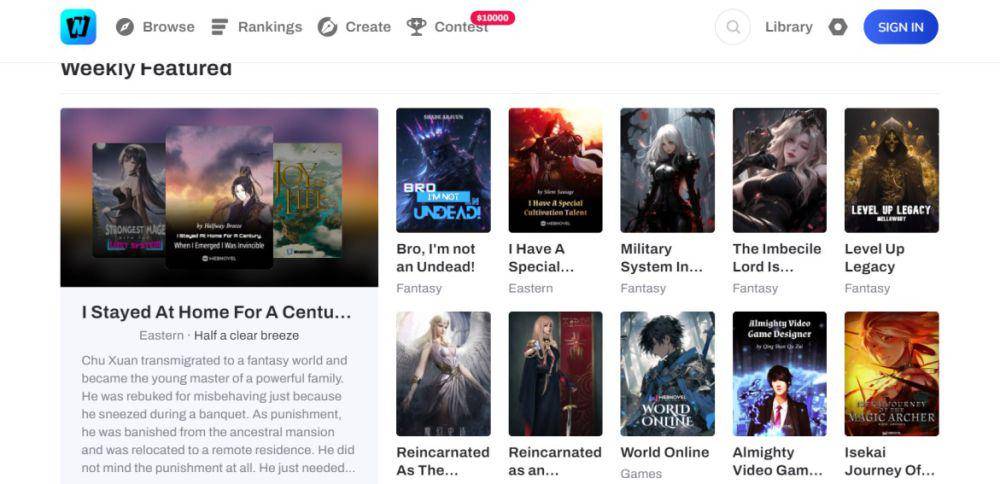Image resolution: width=1000 pixels, height=484 pixels.
Task: Click the 'Military System In...' title
Action: [661, 258]
